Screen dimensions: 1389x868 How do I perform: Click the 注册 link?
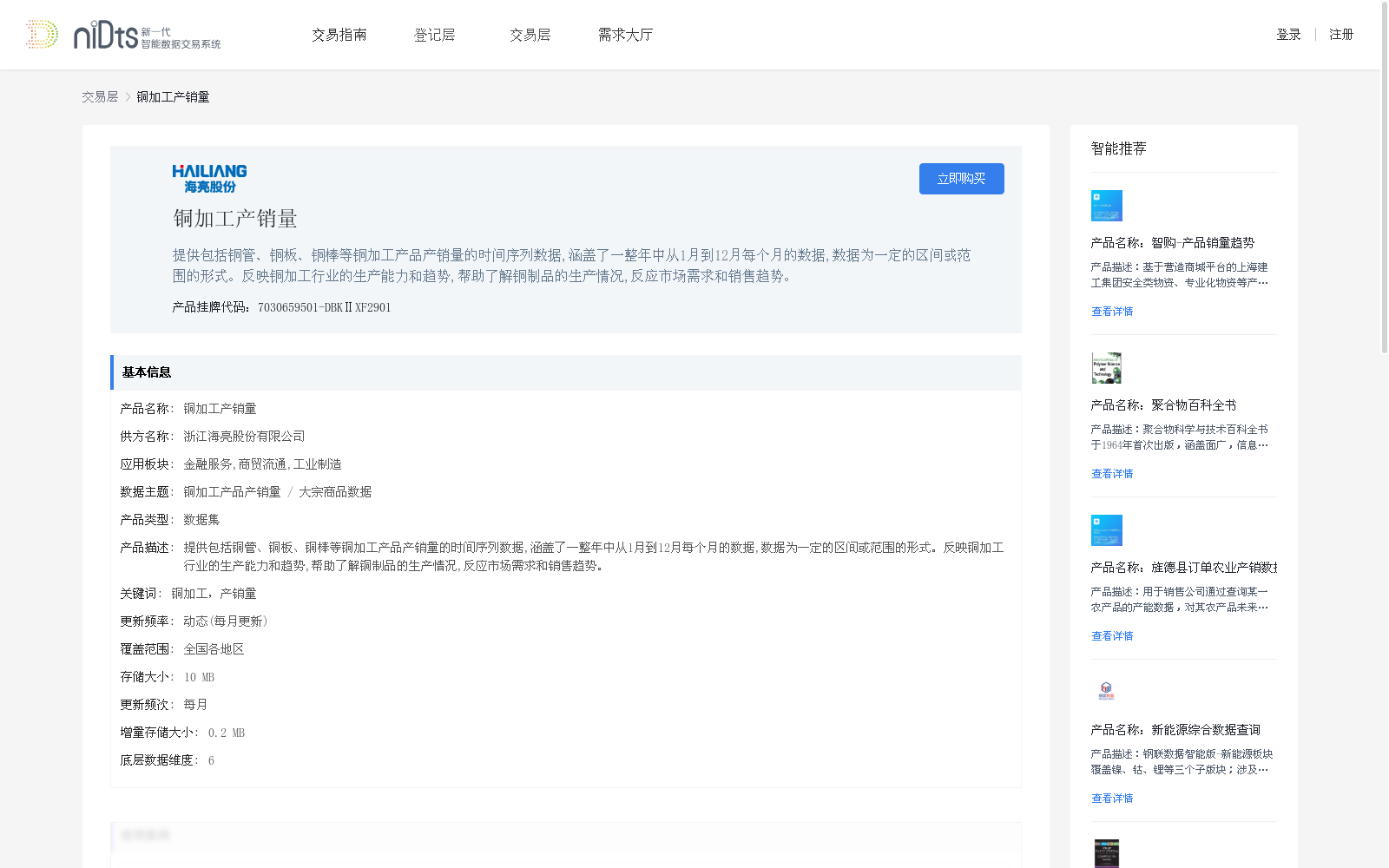coord(1341,35)
